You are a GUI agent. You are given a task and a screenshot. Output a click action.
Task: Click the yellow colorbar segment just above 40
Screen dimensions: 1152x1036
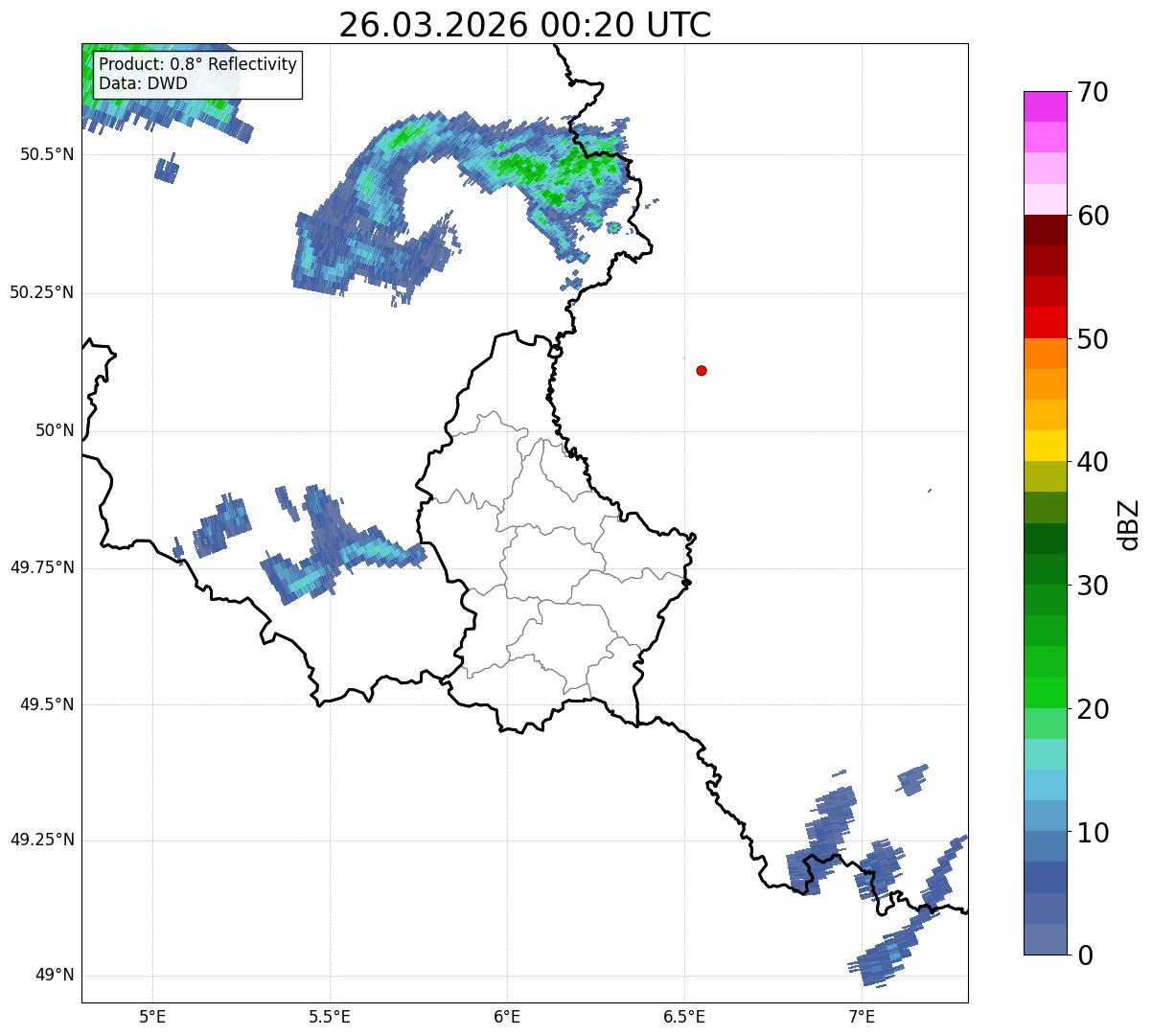pyautogui.click(x=1045, y=446)
